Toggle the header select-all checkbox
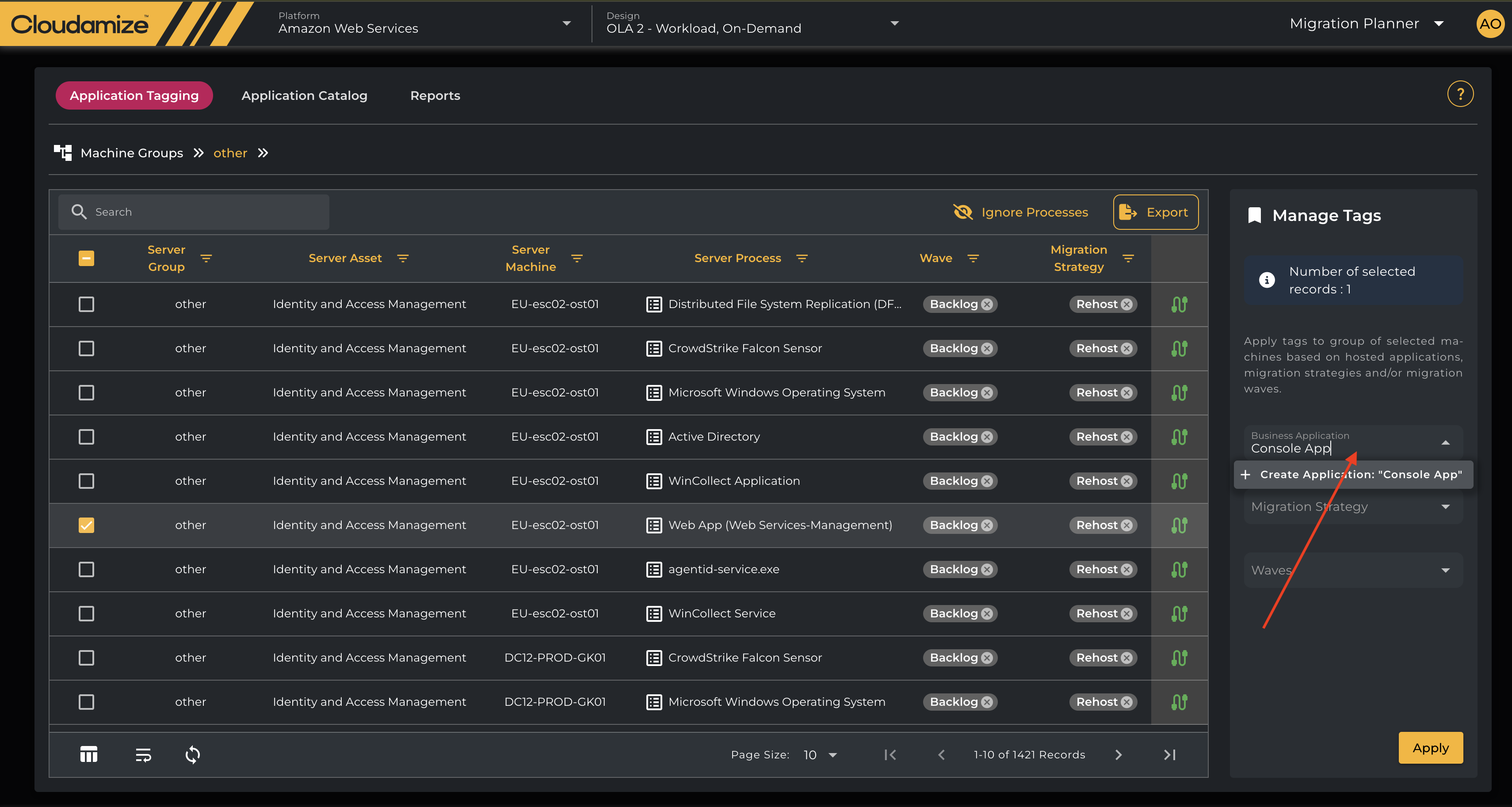This screenshot has width=1512, height=807. tap(86, 258)
